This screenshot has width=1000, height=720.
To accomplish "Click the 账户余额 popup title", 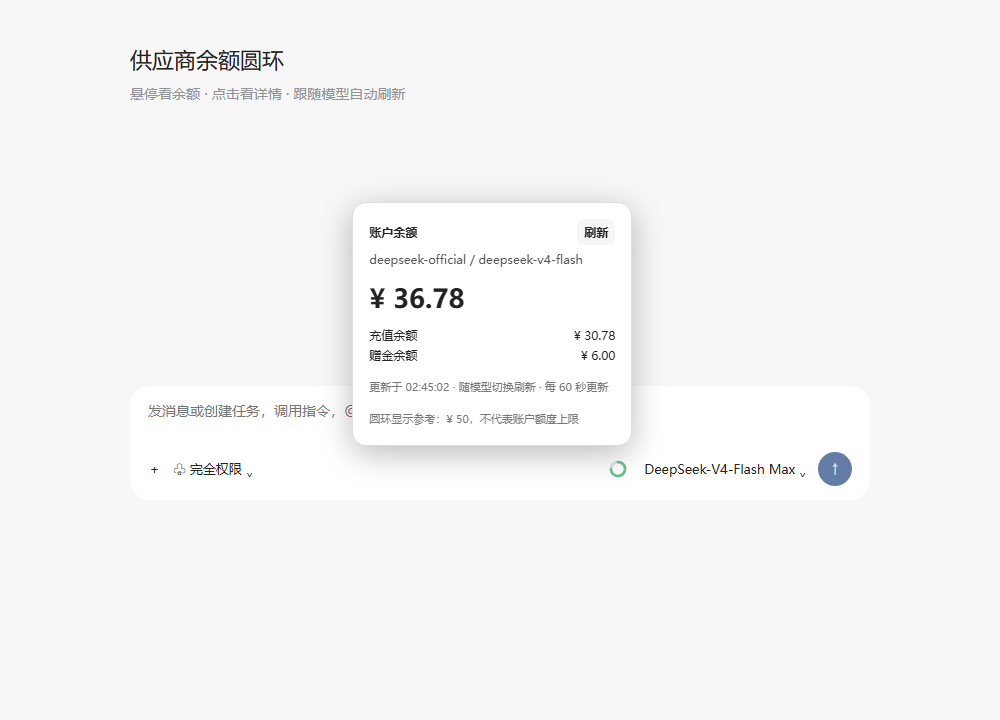I will point(393,233).
